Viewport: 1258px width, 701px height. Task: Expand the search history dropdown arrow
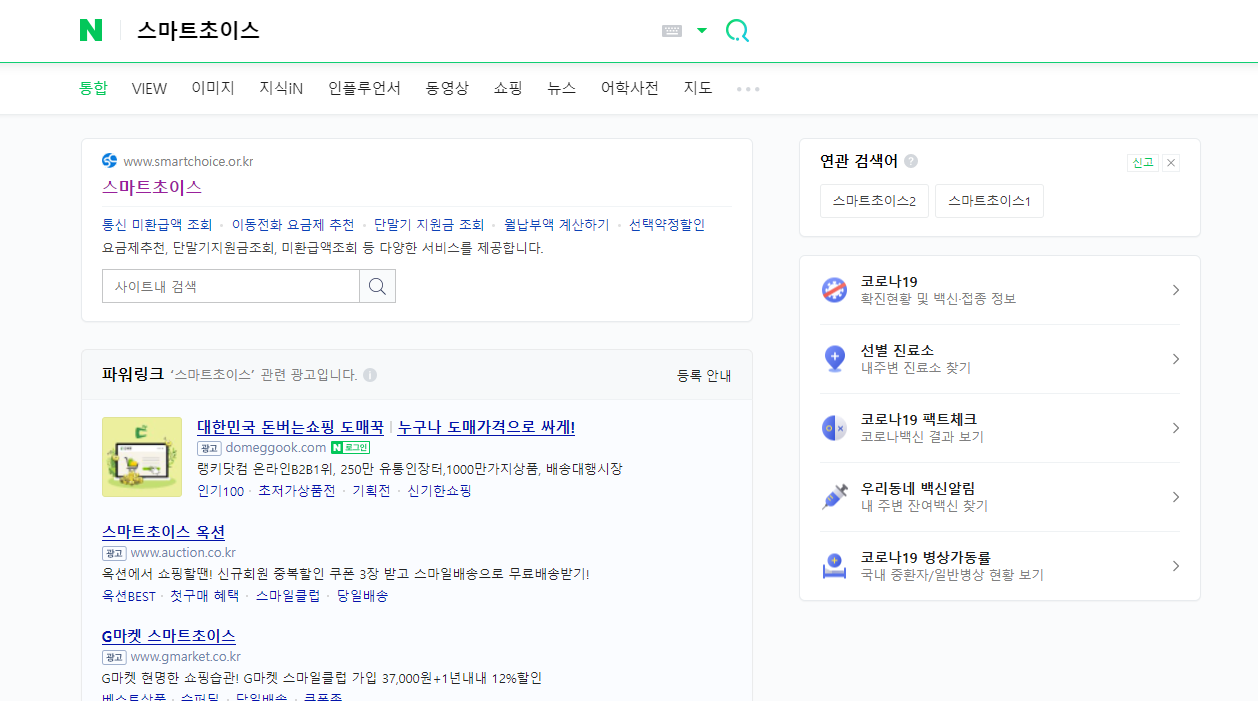pyautogui.click(x=702, y=31)
